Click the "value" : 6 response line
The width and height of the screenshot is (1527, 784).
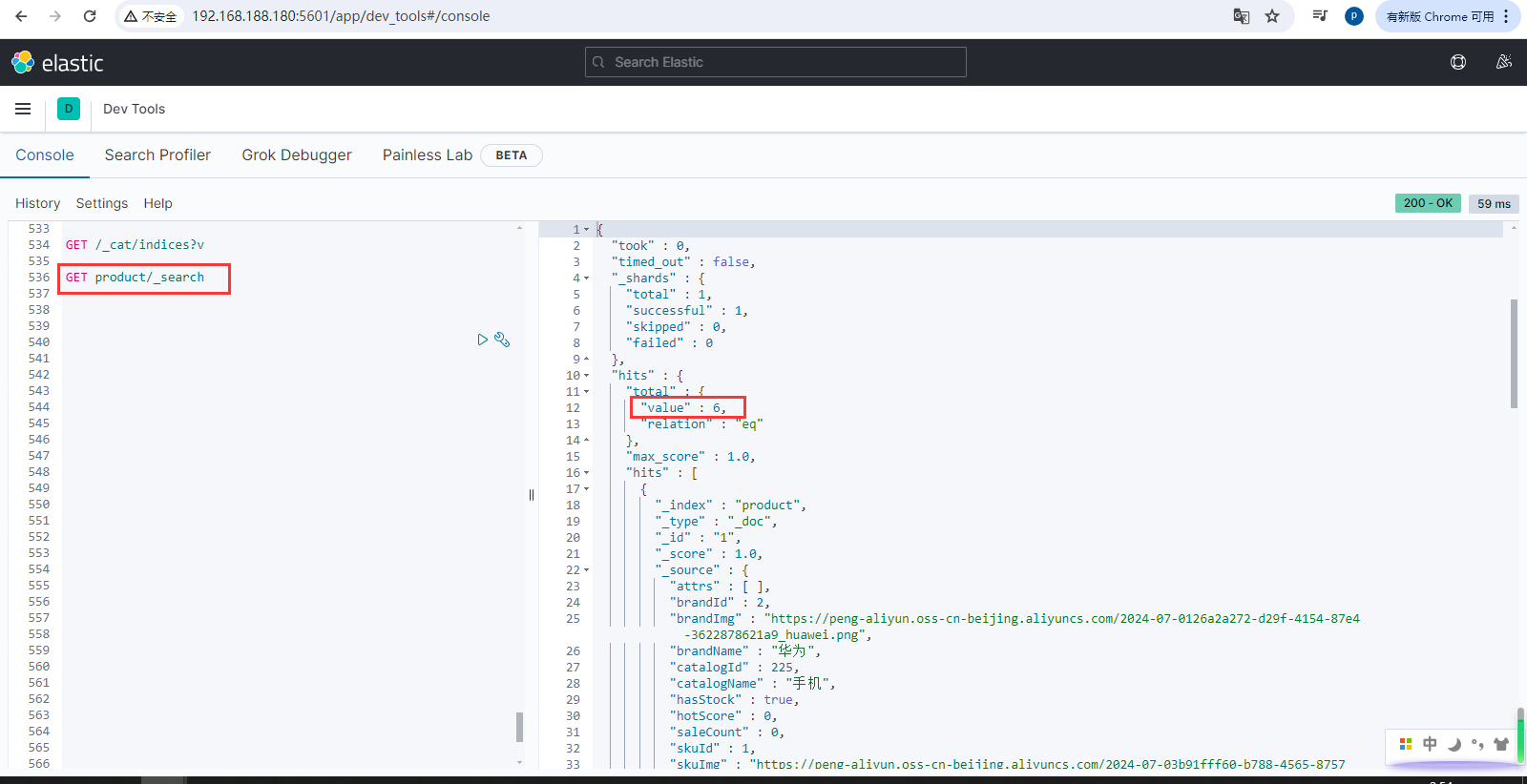tap(683, 408)
